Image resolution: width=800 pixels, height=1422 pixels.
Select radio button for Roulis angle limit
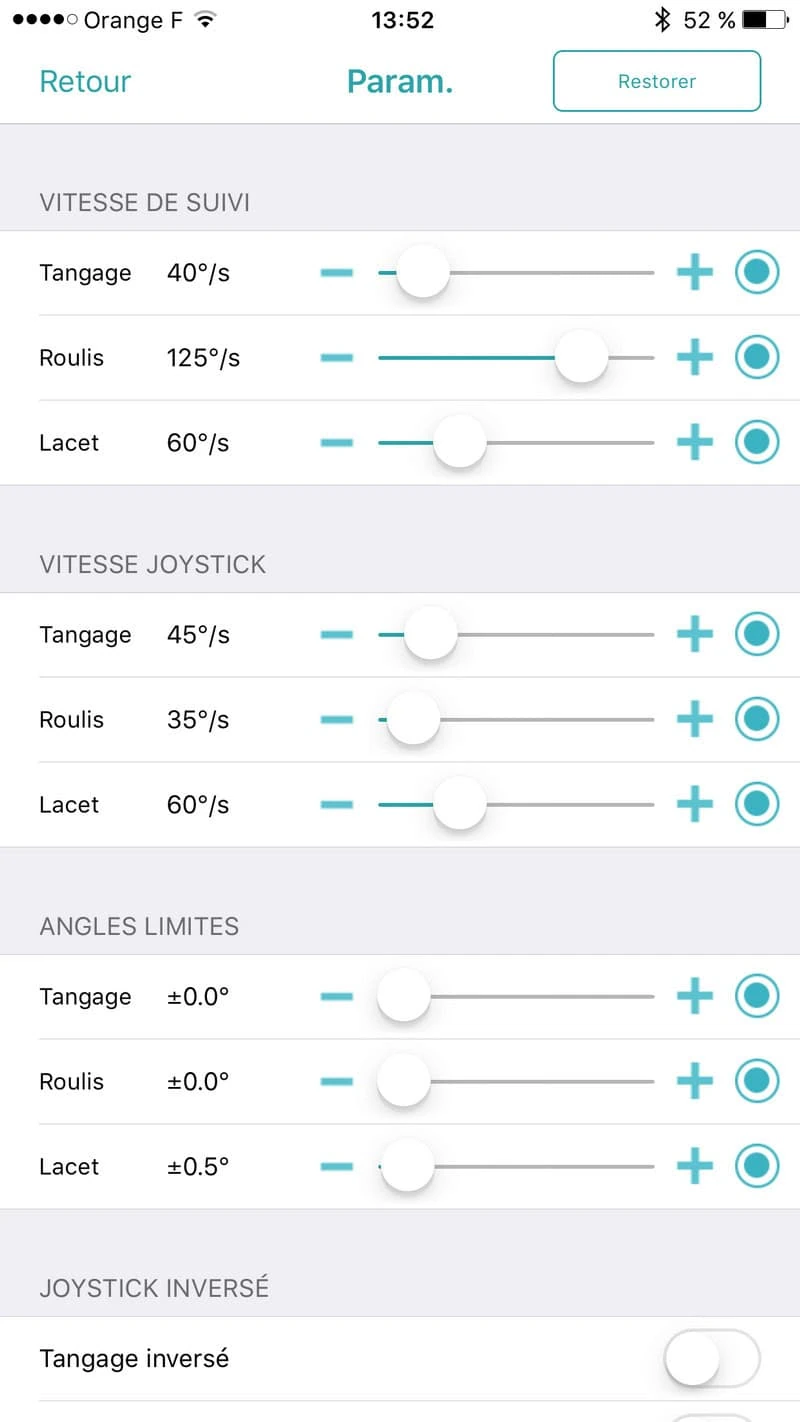click(x=757, y=1081)
